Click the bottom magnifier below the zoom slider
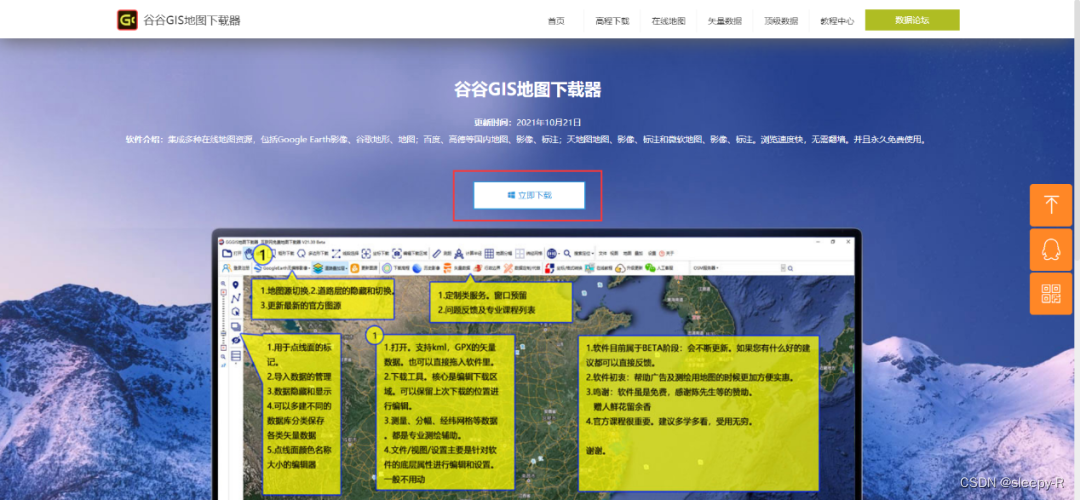Image resolution: width=1080 pixels, height=500 pixels. click(x=223, y=356)
